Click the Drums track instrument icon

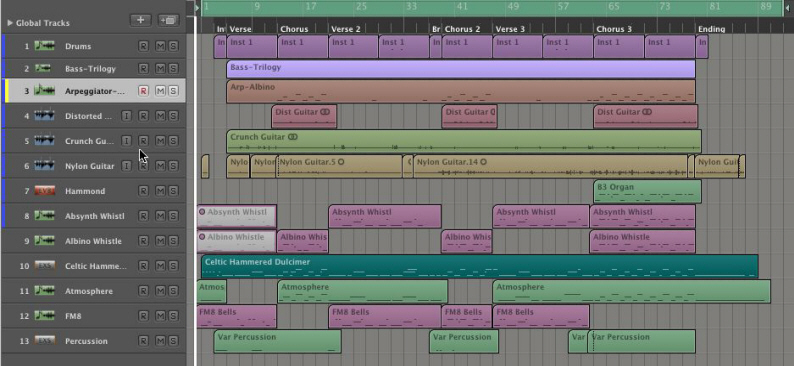coord(45,46)
